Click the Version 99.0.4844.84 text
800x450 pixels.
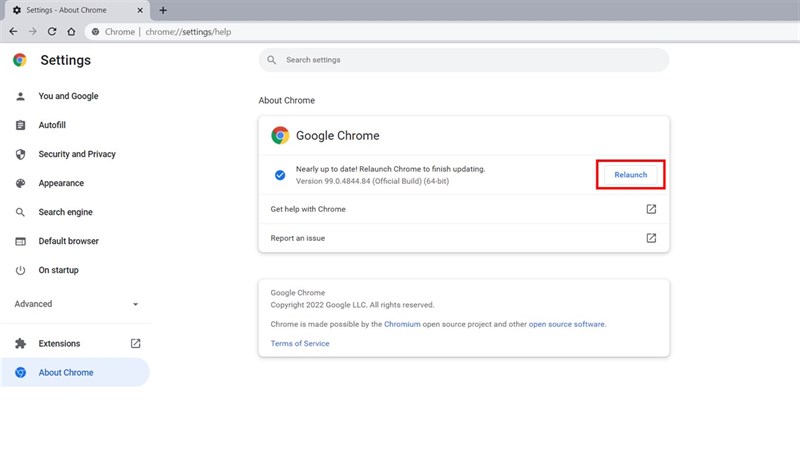[372, 182]
